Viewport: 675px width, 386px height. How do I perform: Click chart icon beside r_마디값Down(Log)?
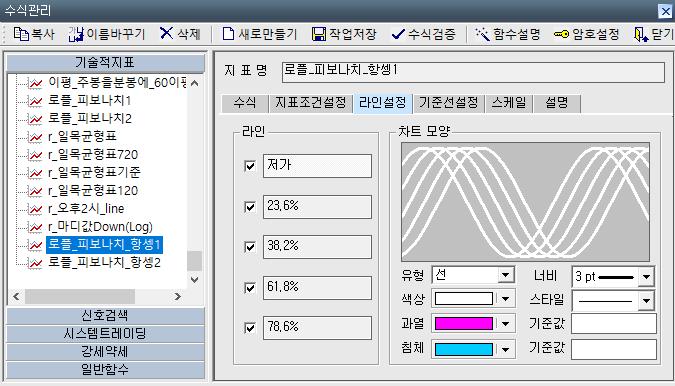pyautogui.click(x=35, y=227)
